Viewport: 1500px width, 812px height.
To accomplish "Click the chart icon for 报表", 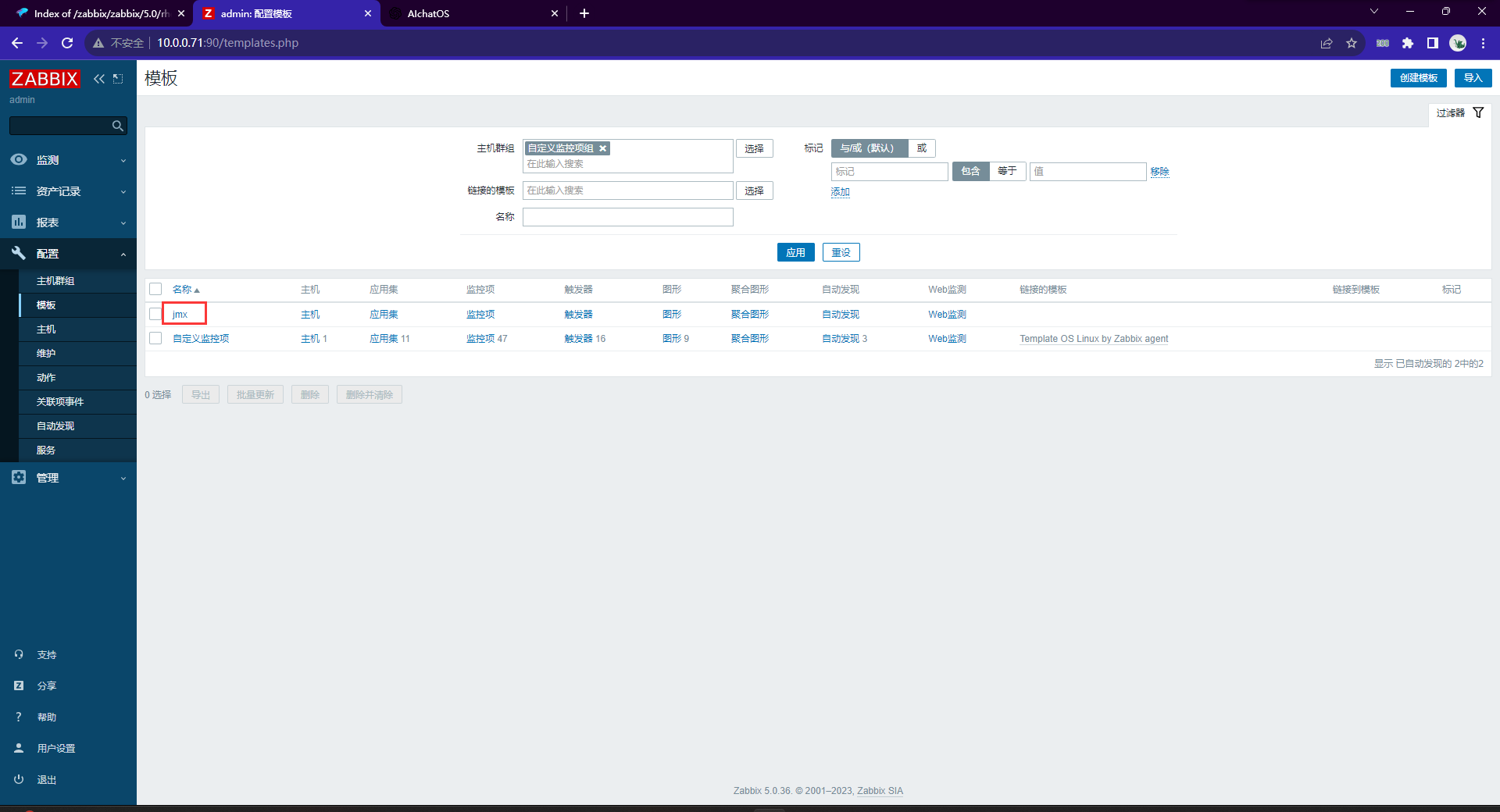I will 19,222.
